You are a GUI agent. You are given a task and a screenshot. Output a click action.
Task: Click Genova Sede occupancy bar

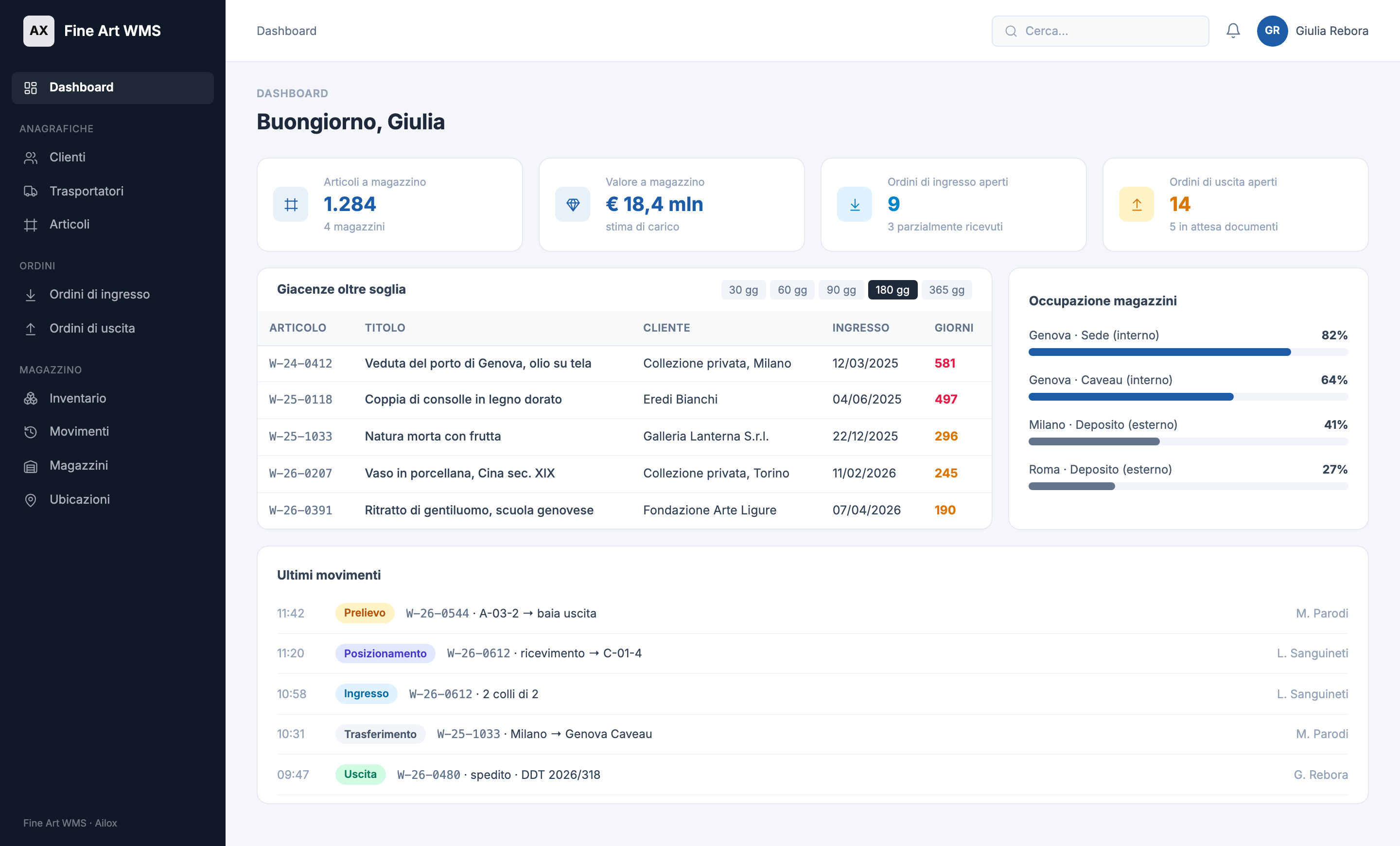1188,352
